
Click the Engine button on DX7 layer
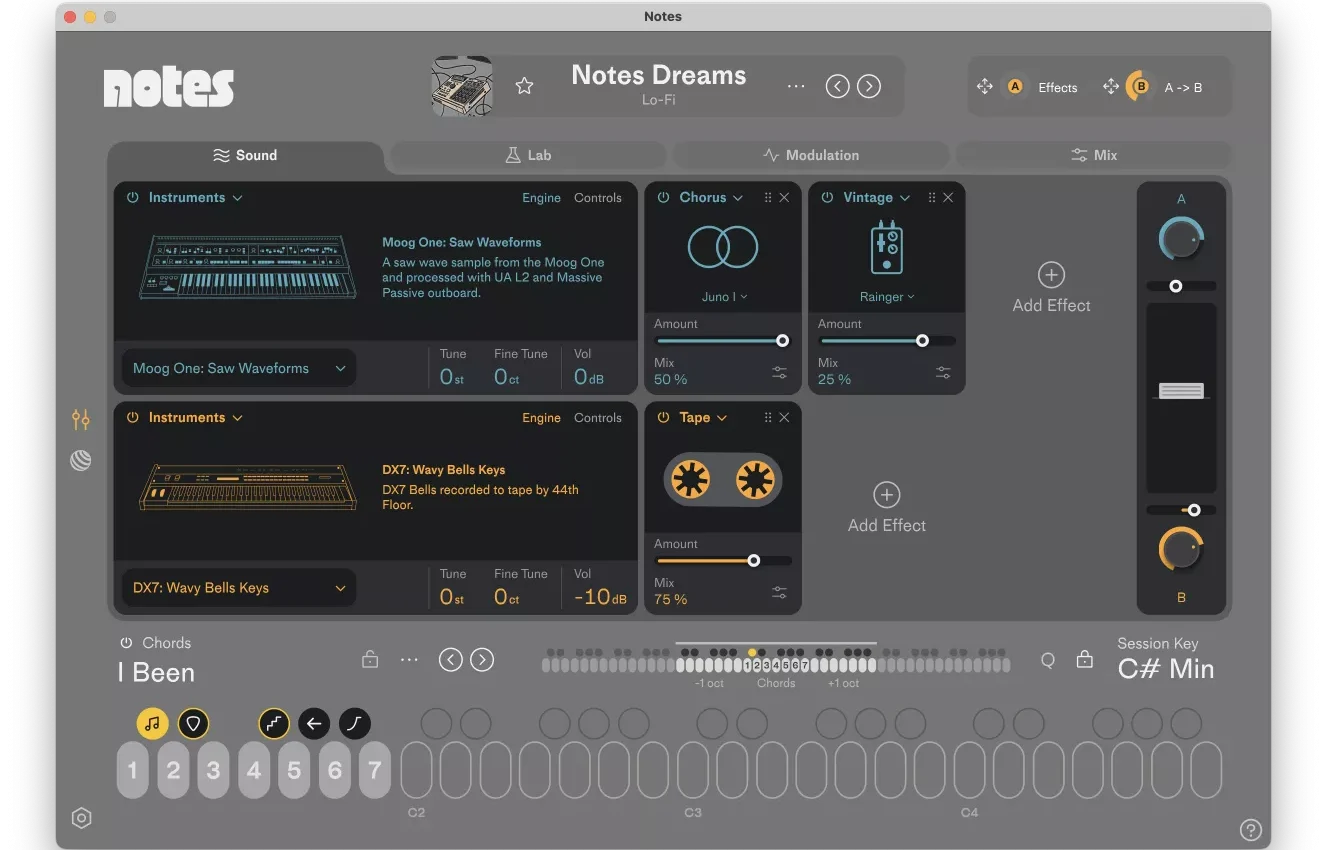[541, 418]
